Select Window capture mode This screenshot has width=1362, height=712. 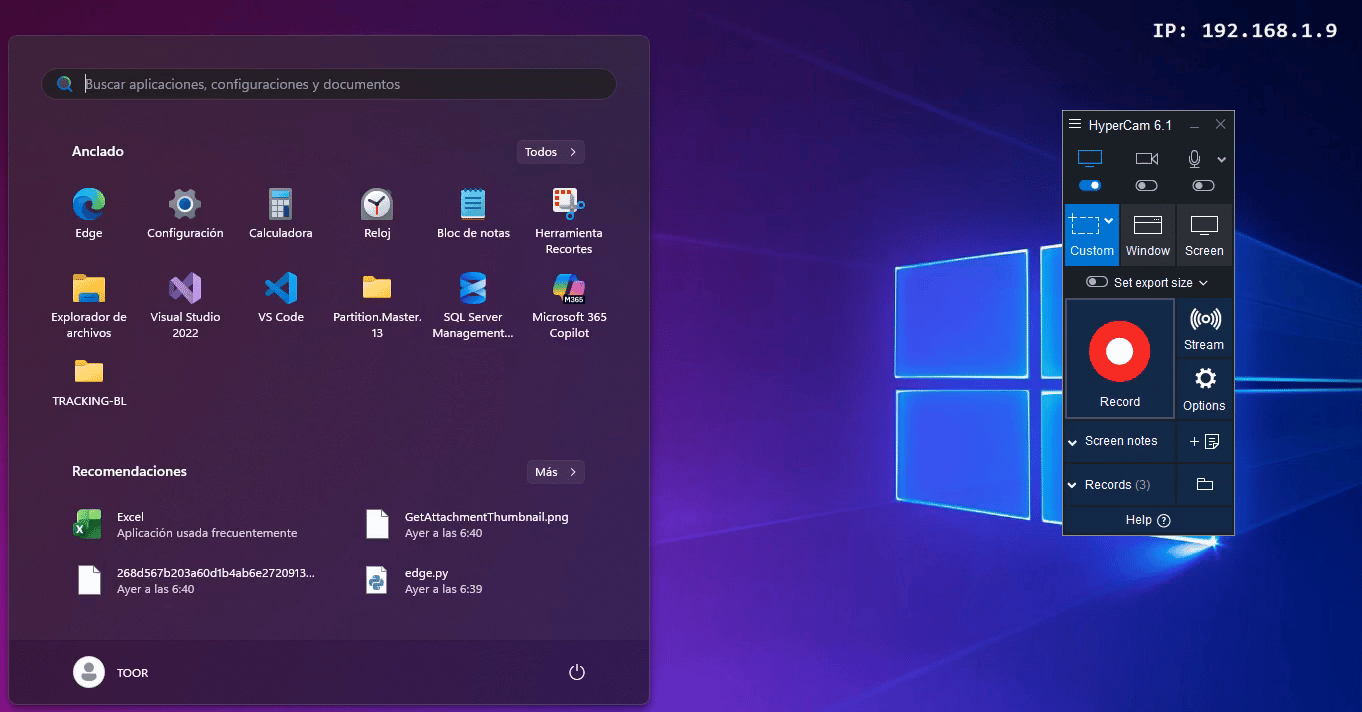point(1147,235)
